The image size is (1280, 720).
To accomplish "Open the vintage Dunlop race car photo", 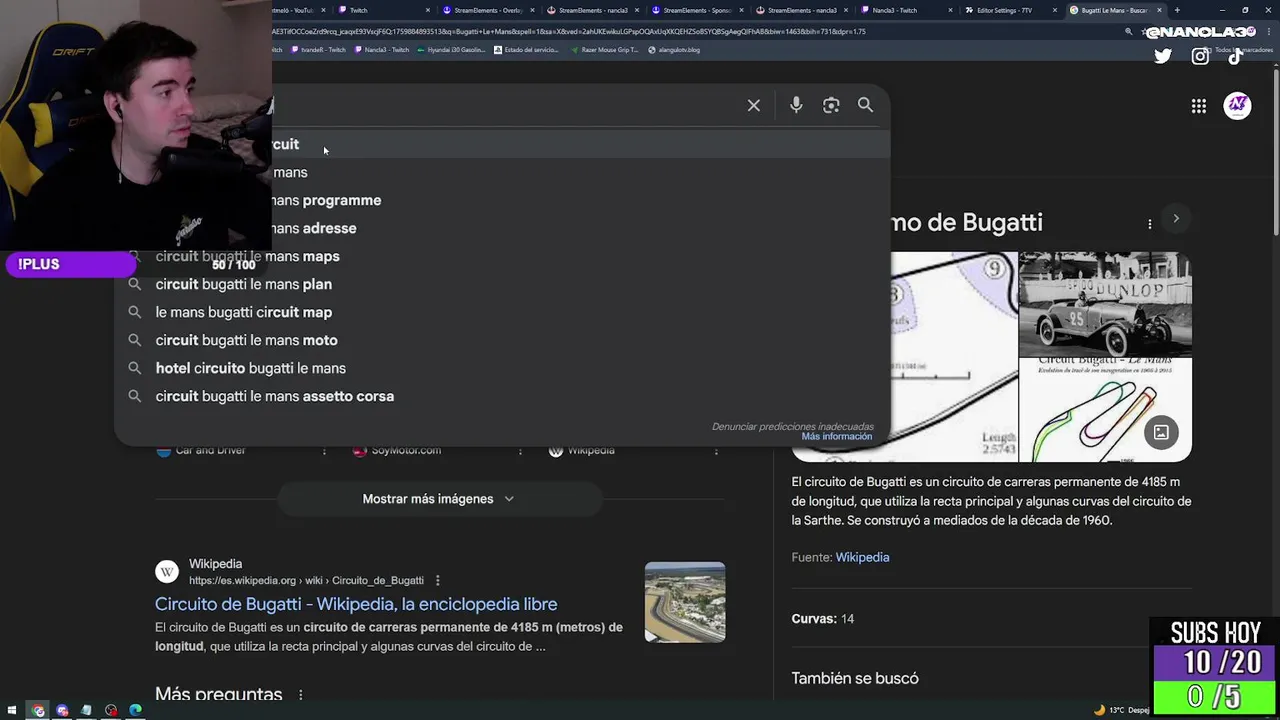I will [1105, 304].
